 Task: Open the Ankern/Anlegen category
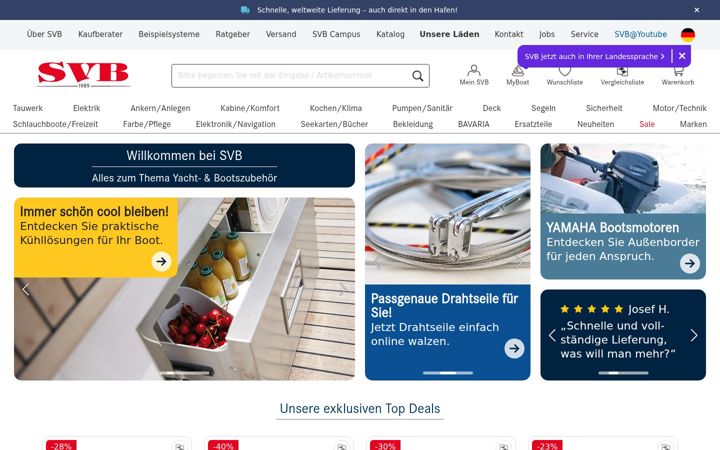point(160,108)
